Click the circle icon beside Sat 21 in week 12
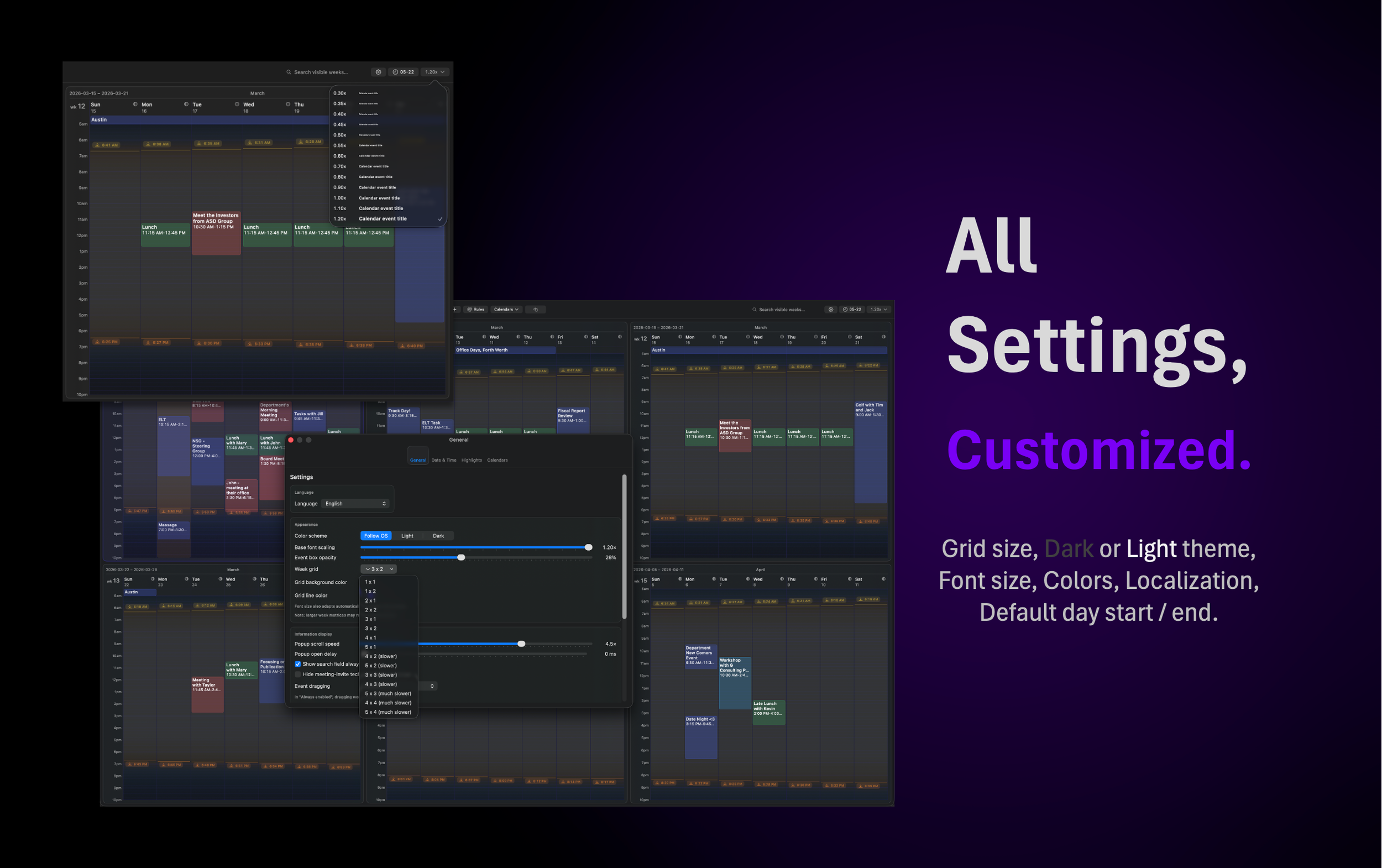 click(883, 337)
